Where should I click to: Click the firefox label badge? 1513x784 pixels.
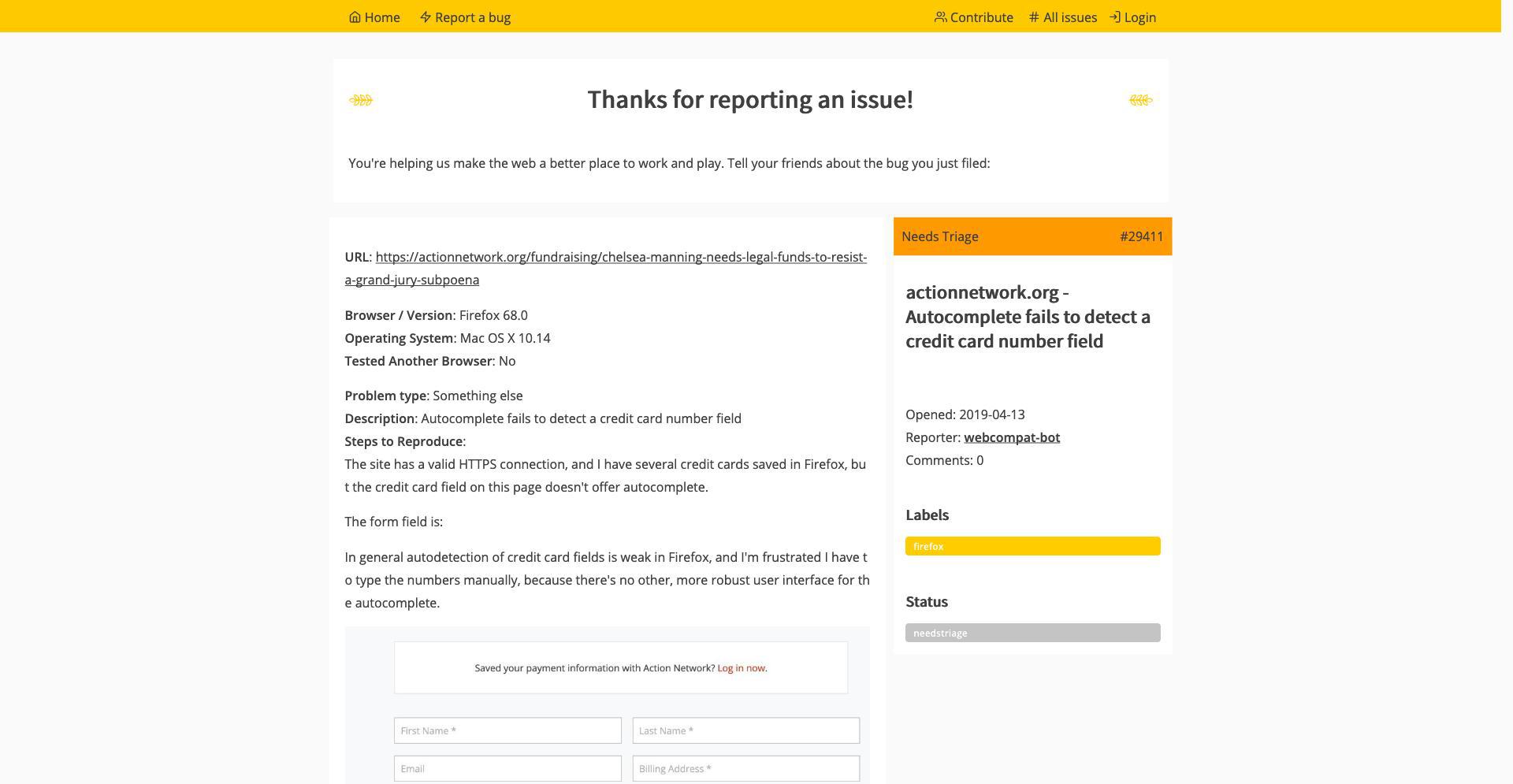(1032, 545)
